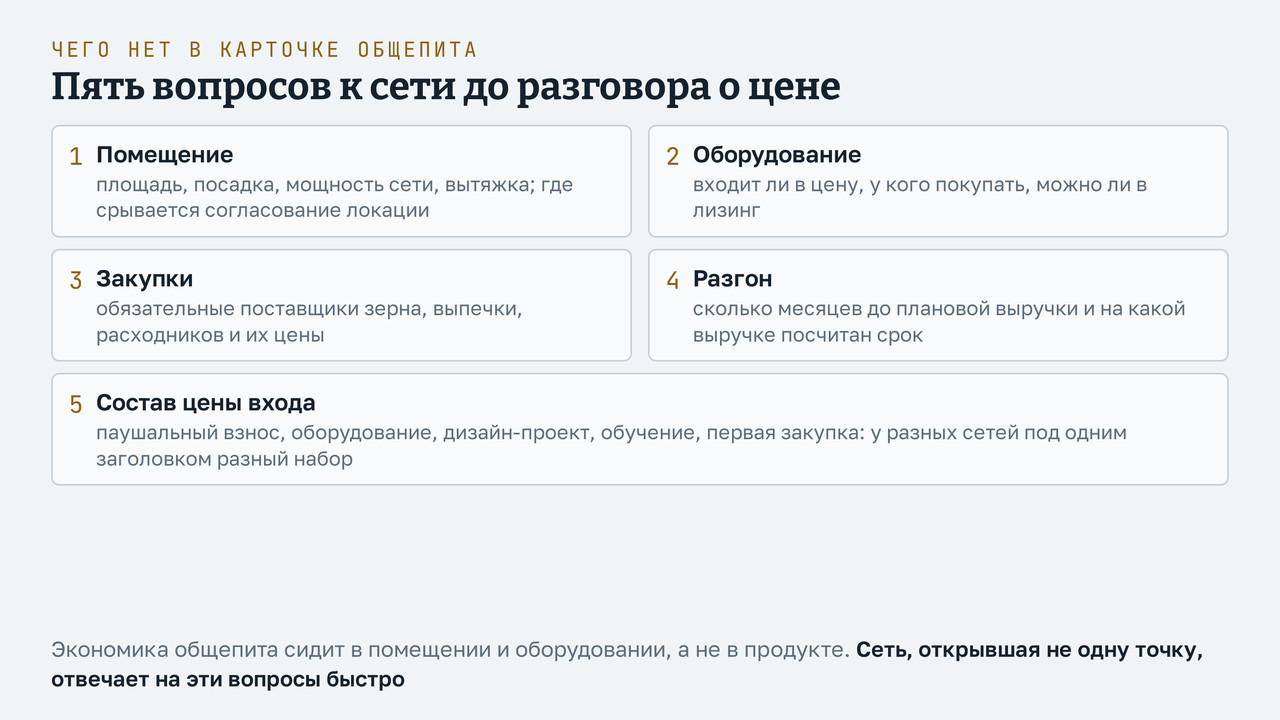
Task: Click number 5 beside 'Состав цены входа'
Action: click(75, 405)
